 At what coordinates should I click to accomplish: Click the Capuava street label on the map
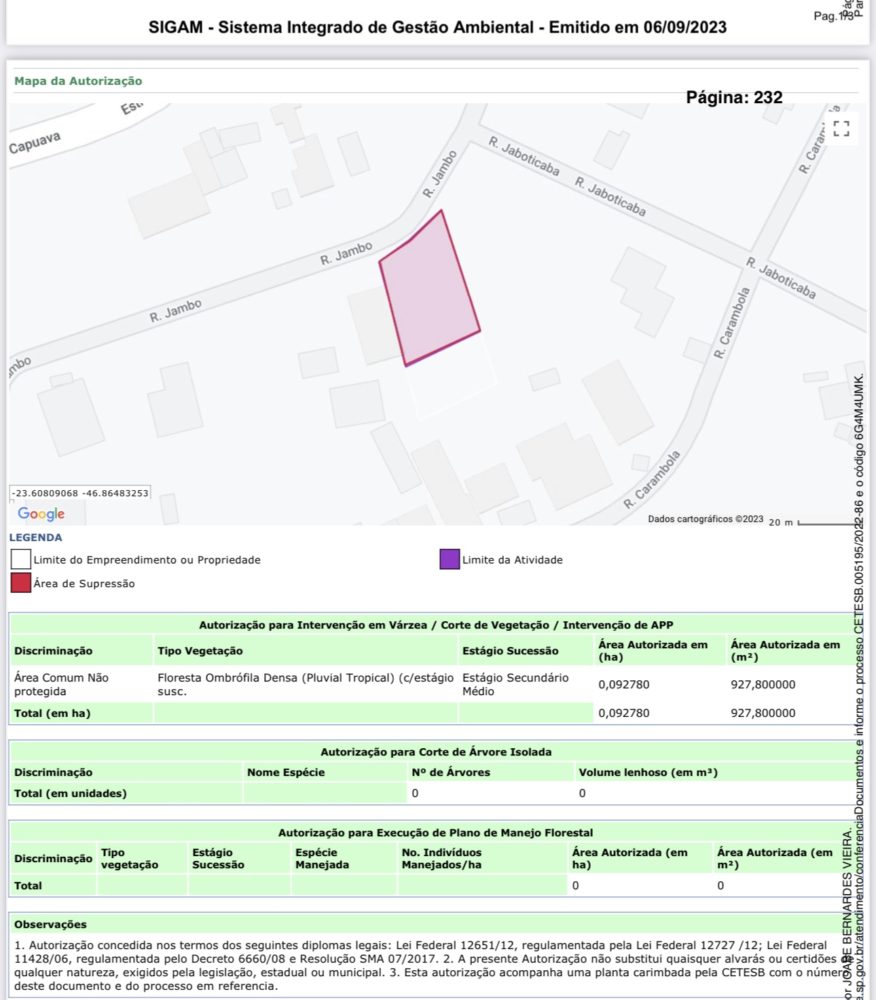35,142
